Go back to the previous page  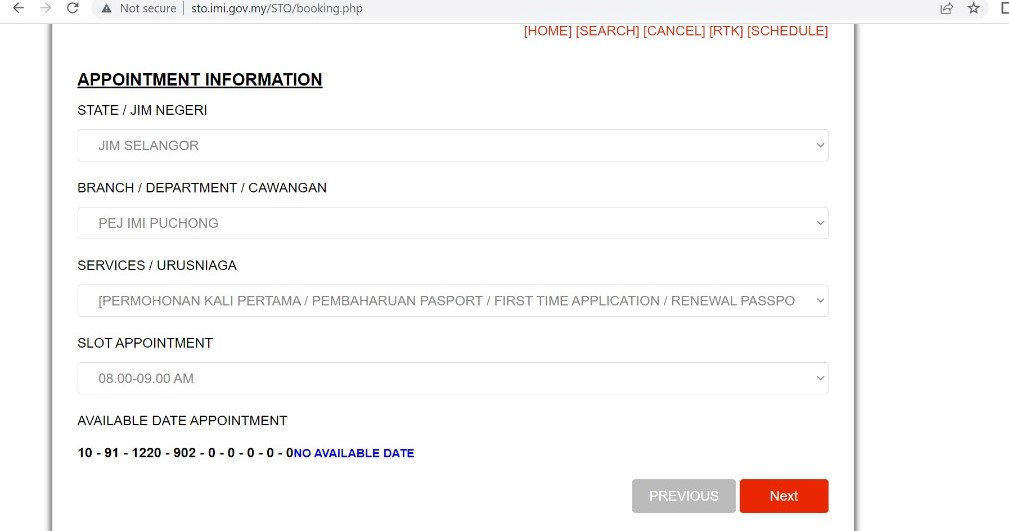click(x=17, y=8)
